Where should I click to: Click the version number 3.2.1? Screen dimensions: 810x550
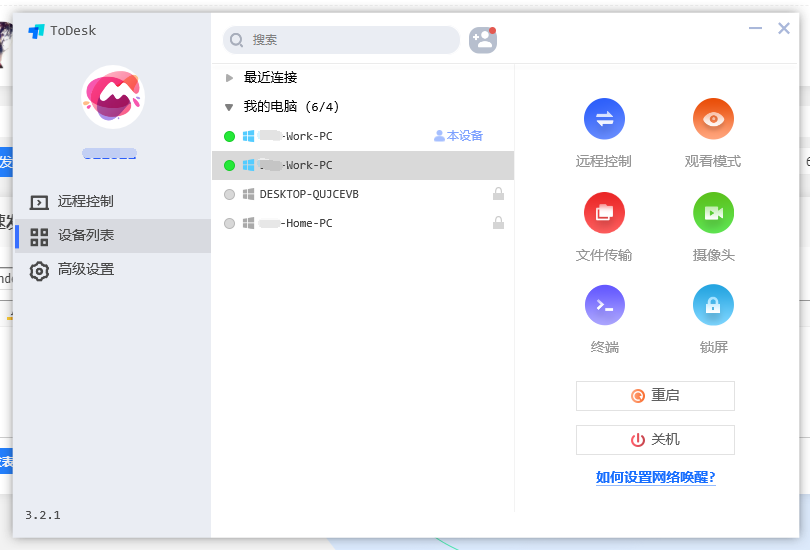click(x=43, y=515)
